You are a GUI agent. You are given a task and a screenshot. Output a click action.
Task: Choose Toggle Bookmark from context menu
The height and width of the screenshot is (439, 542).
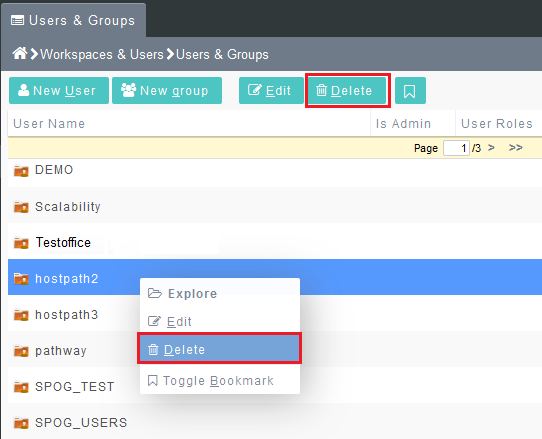coord(220,381)
